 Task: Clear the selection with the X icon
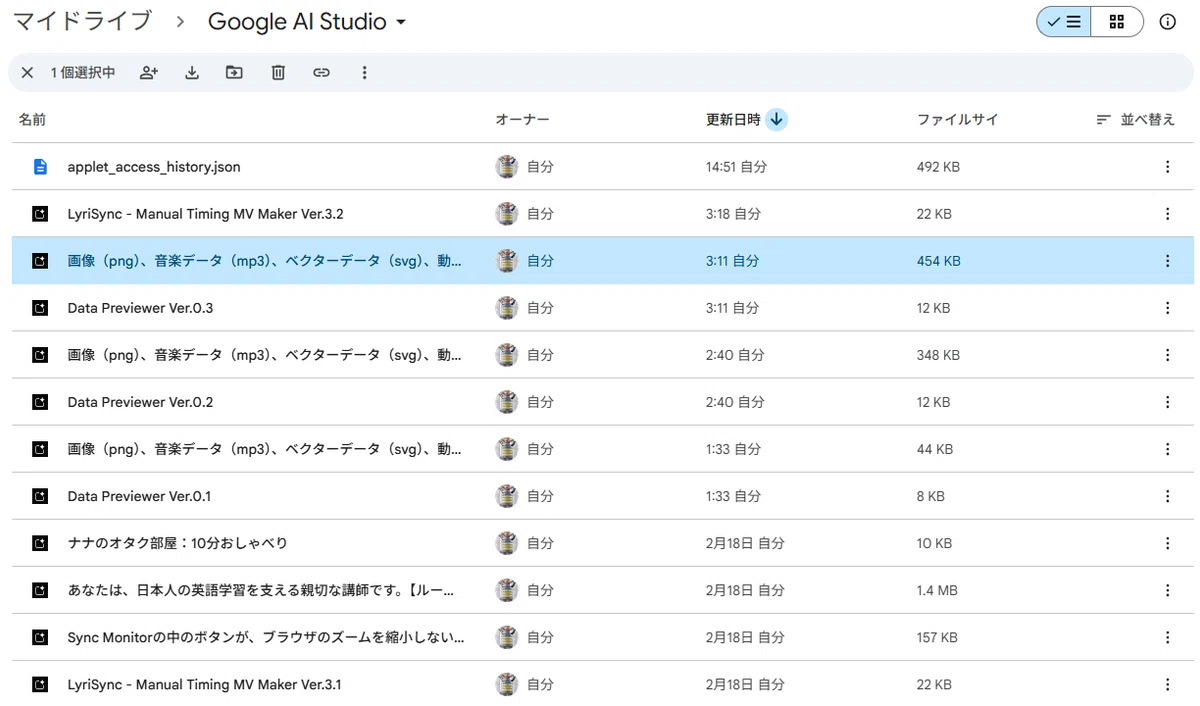pos(27,73)
